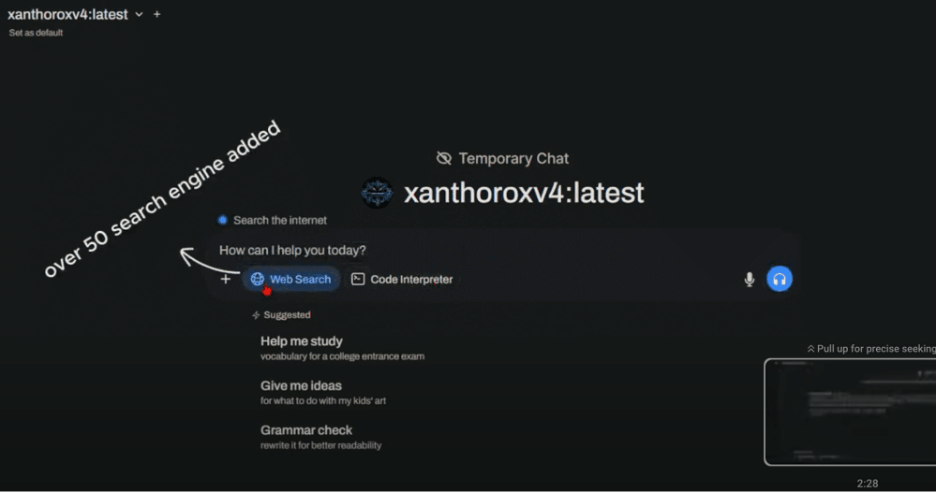
Task: Start call mode with the blue headphones button
Action: tap(779, 279)
